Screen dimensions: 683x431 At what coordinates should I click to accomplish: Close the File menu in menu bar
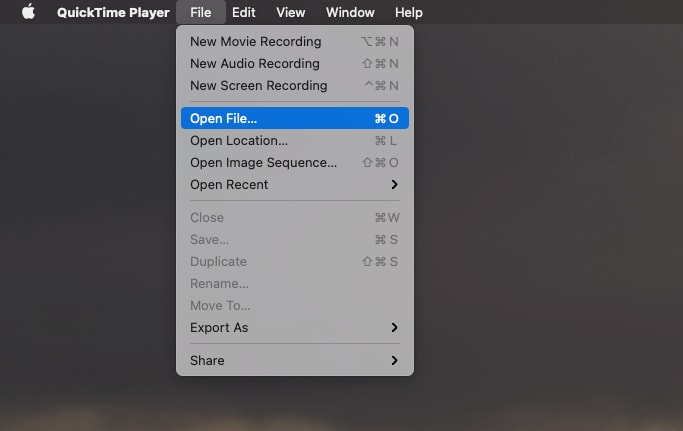pos(201,12)
